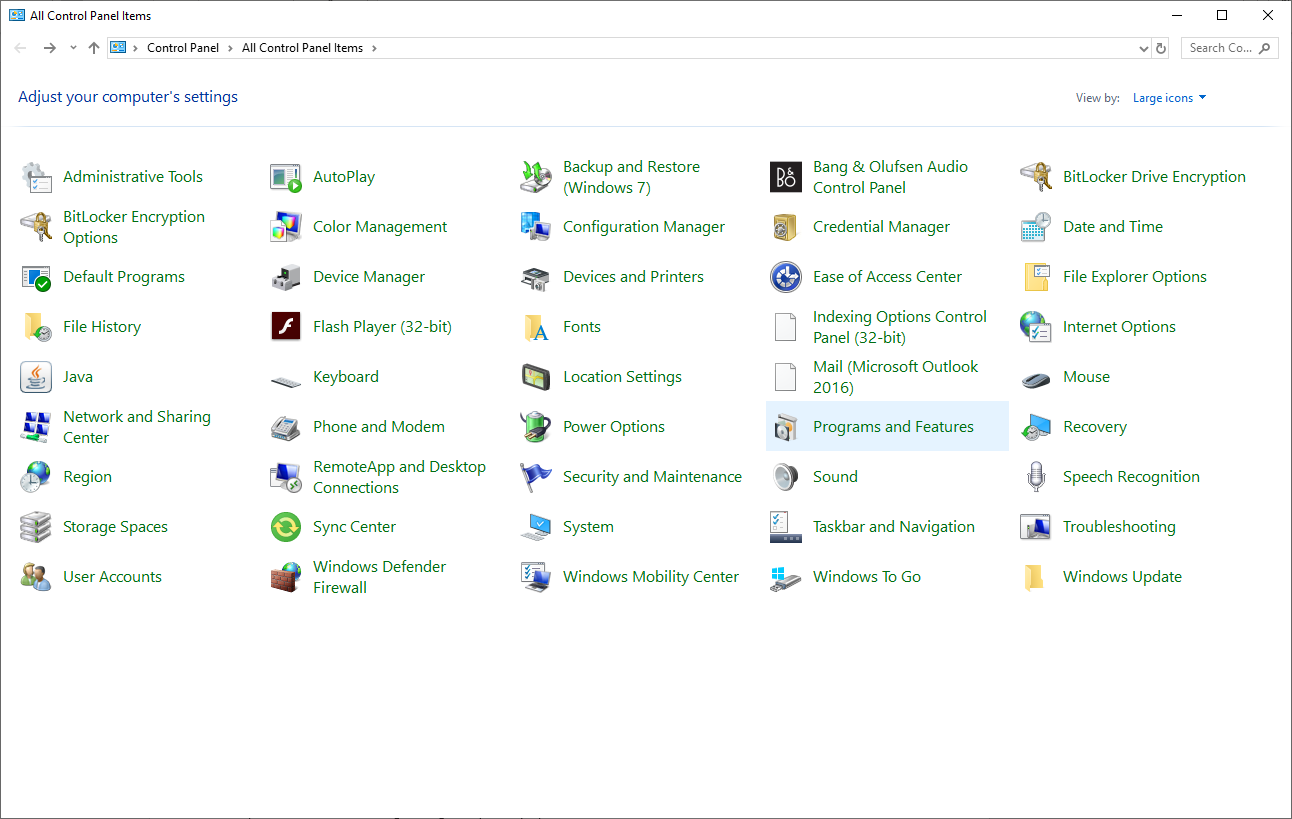This screenshot has height=819, width=1292.
Task: Refresh the Control Panel view
Action: click(x=1161, y=48)
